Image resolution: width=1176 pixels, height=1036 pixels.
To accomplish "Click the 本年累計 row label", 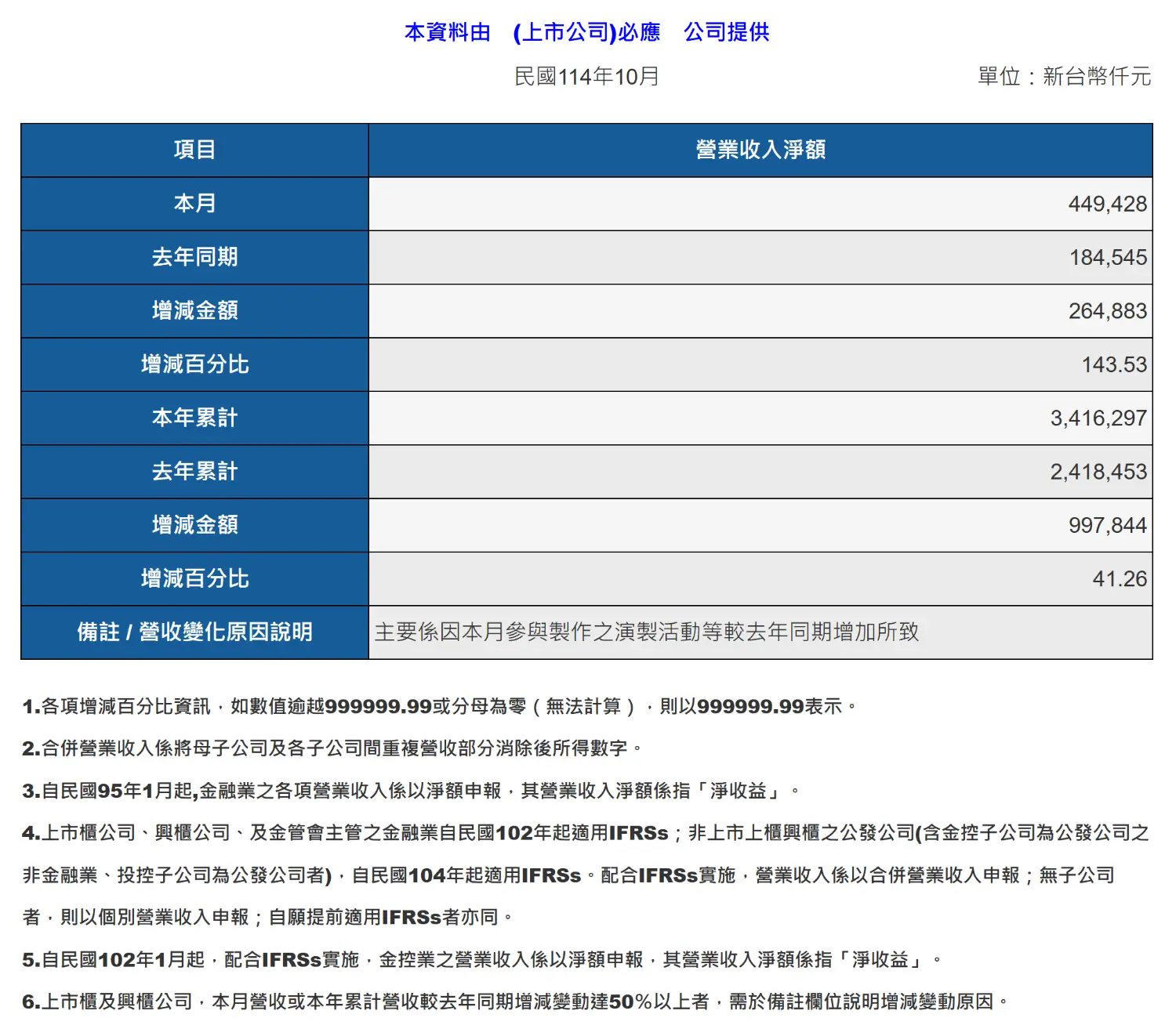I will (194, 418).
